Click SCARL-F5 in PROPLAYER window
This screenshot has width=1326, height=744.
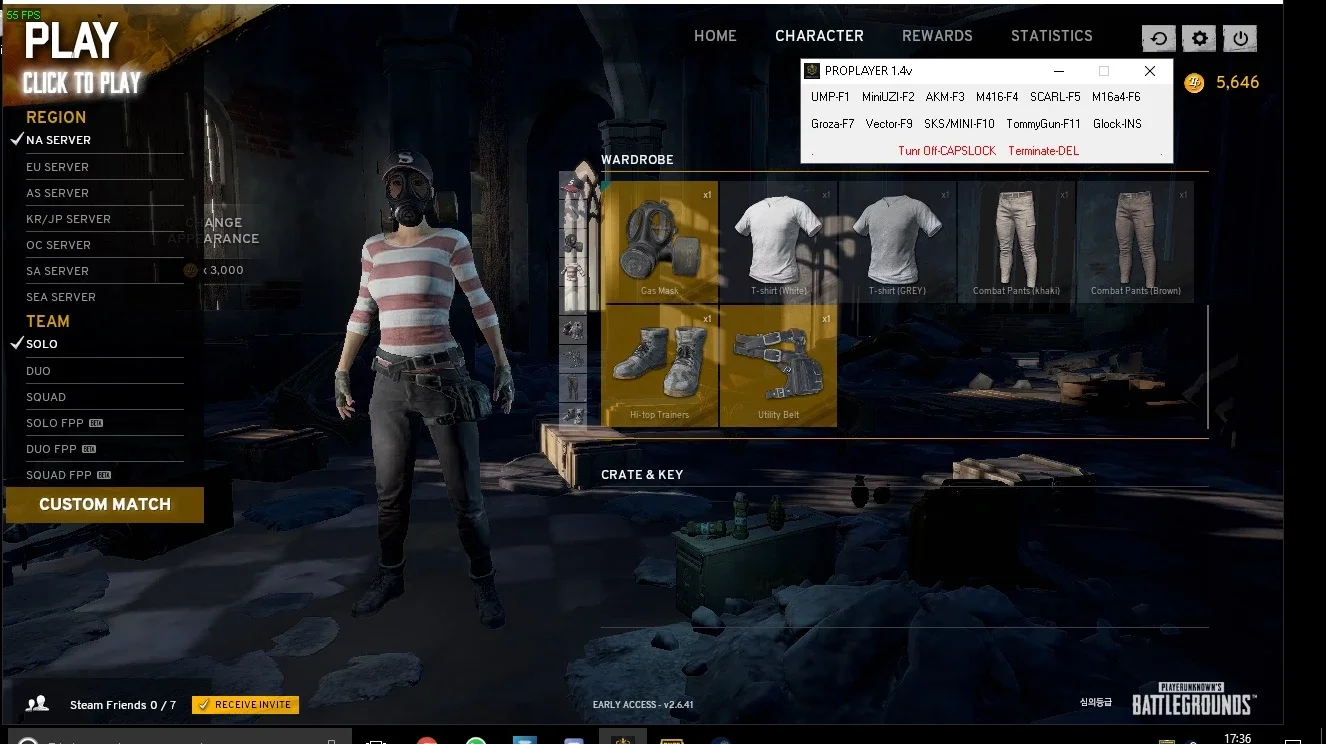1055,97
